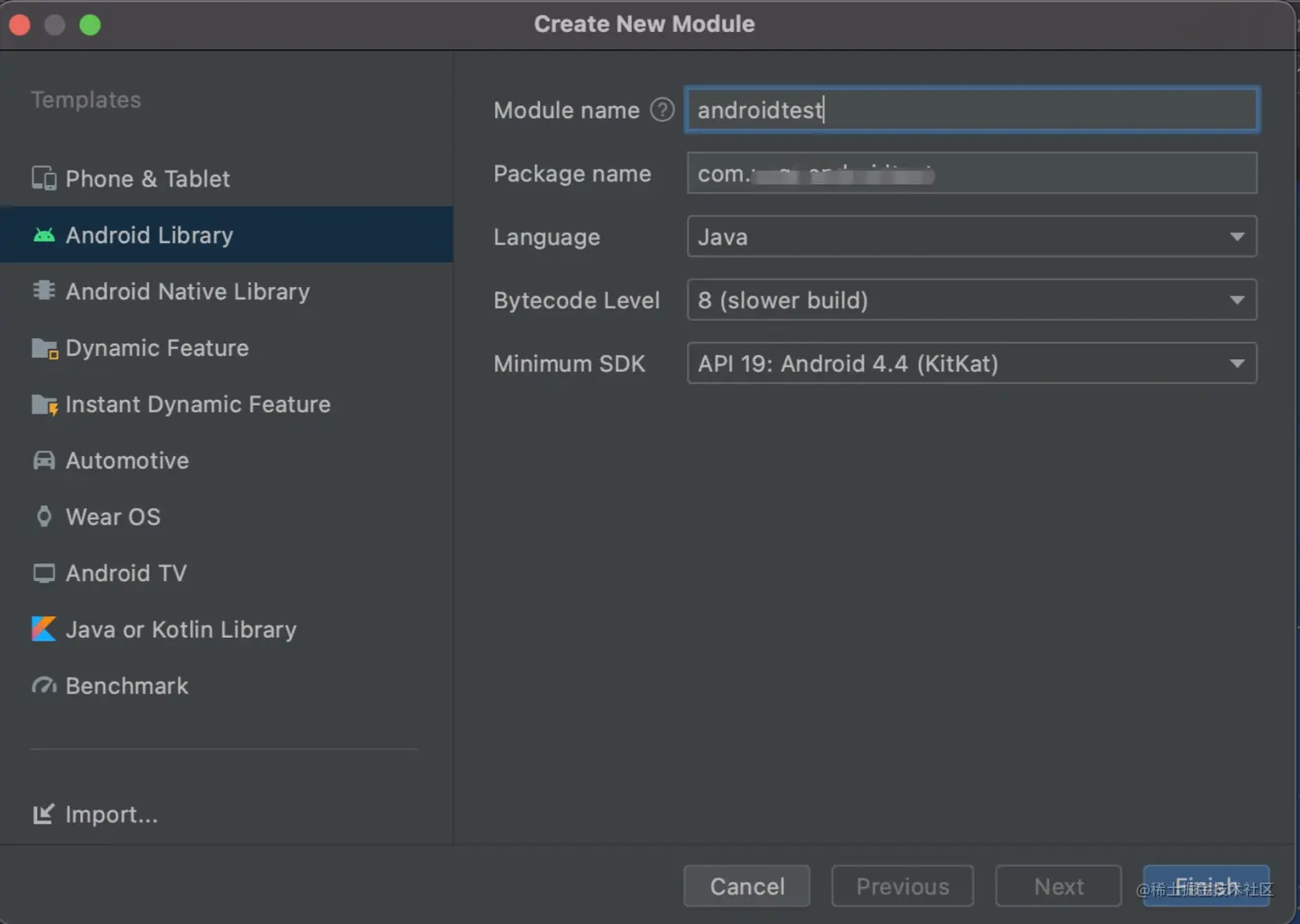Click the Previous button
Viewport: 1300px width, 924px height.
point(901,886)
